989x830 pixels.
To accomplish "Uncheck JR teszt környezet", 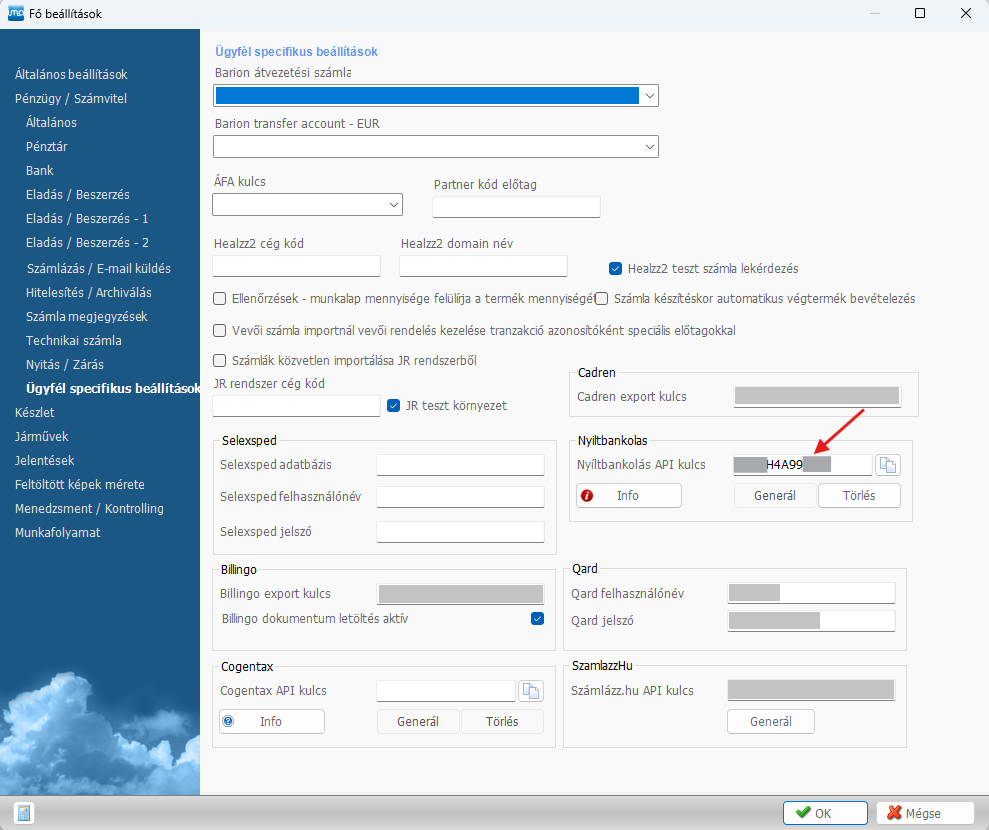I will [x=394, y=405].
